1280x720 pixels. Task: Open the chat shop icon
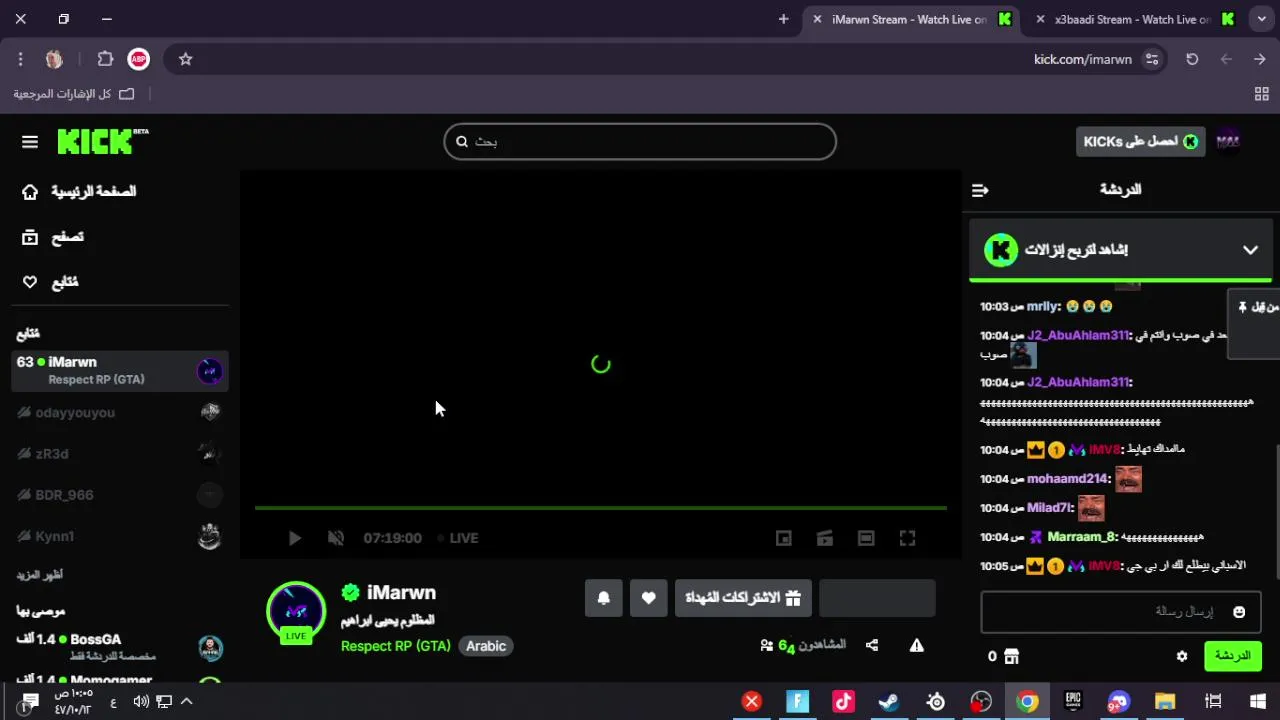tap(1011, 657)
